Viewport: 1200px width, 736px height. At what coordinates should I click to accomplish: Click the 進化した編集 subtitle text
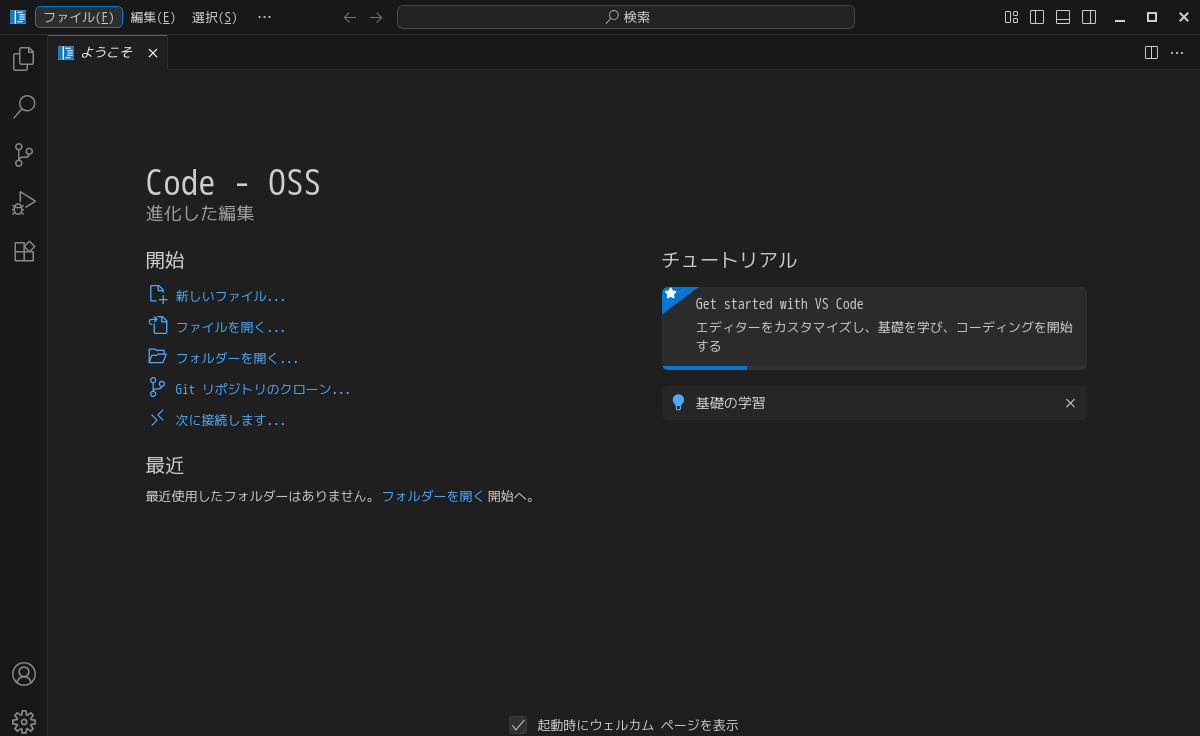[x=200, y=213]
